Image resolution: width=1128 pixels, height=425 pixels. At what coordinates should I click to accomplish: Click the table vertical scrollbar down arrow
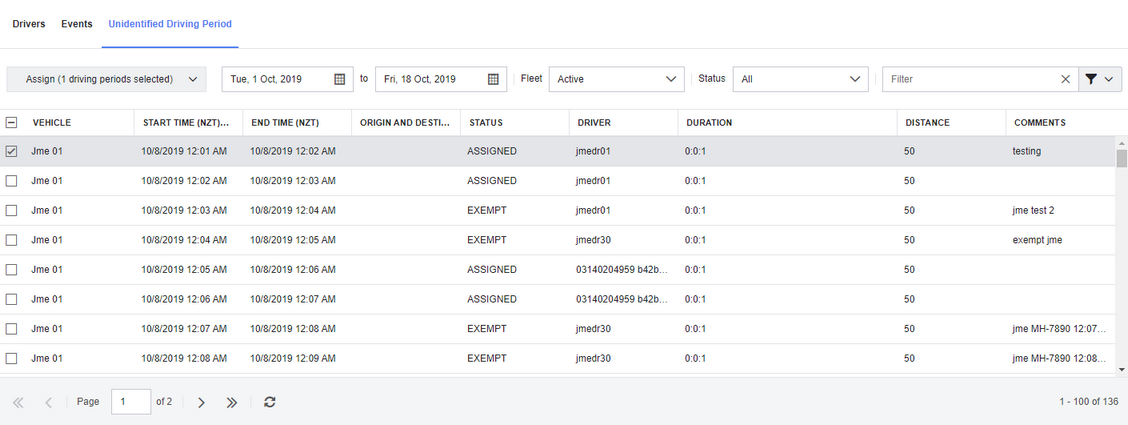tap(1121, 369)
